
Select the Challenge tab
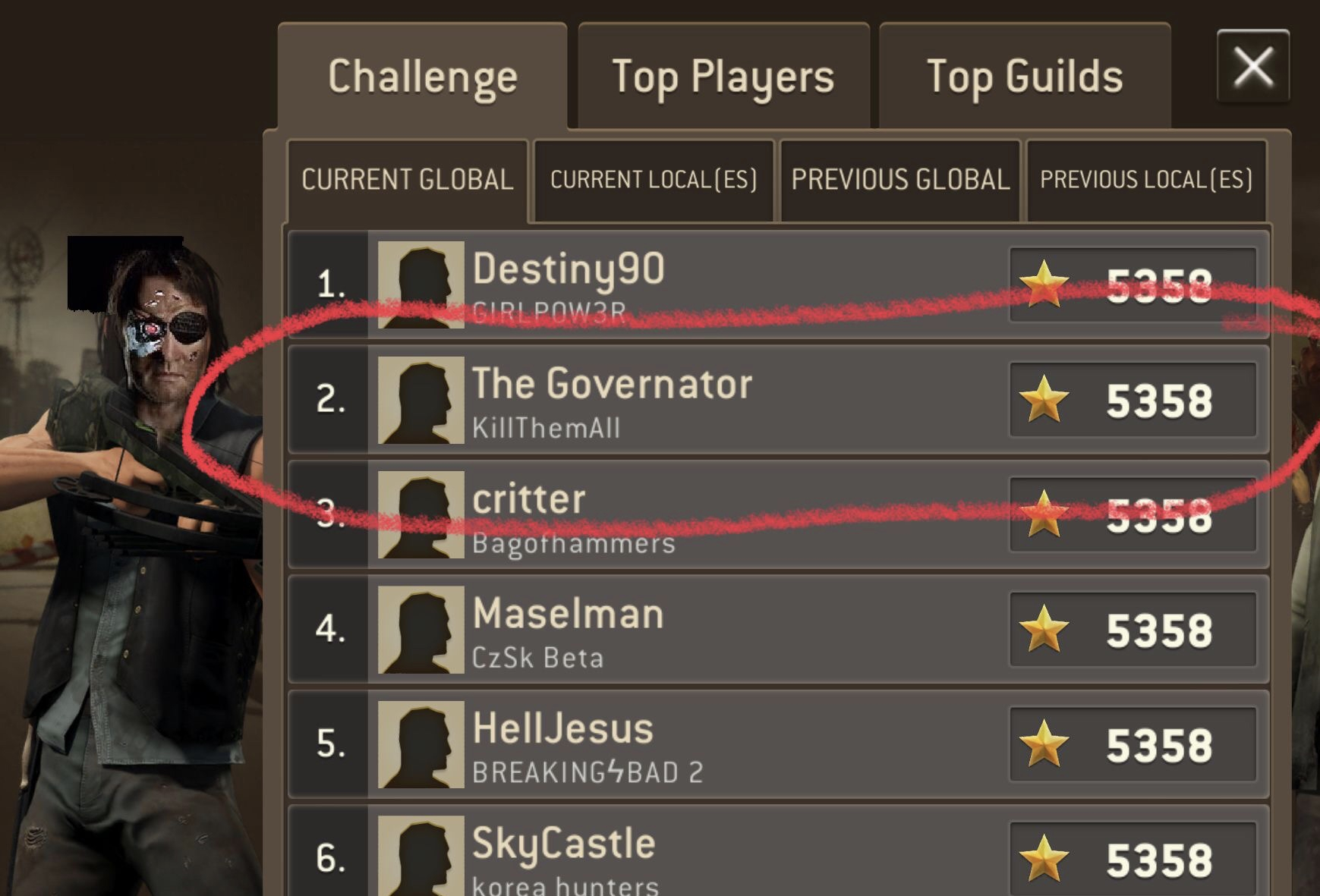pos(422,76)
